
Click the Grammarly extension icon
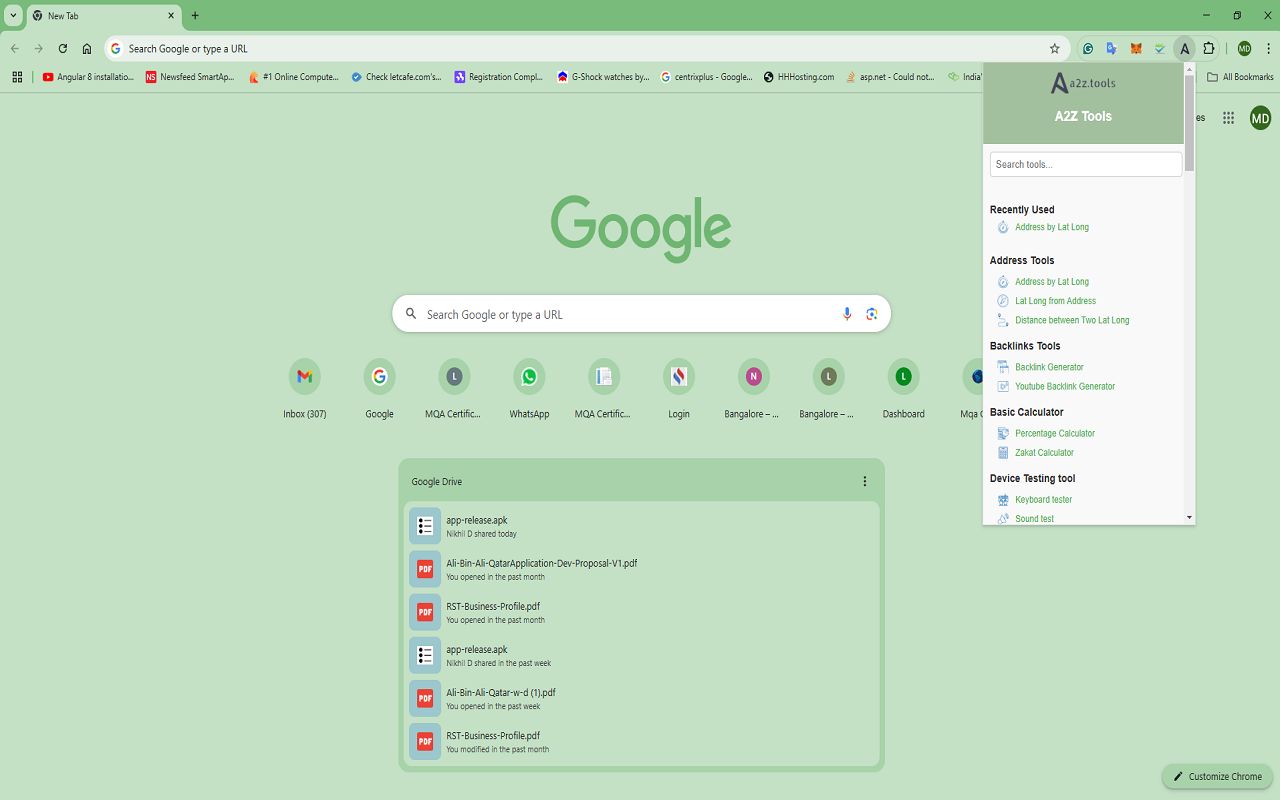[1086, 48]
